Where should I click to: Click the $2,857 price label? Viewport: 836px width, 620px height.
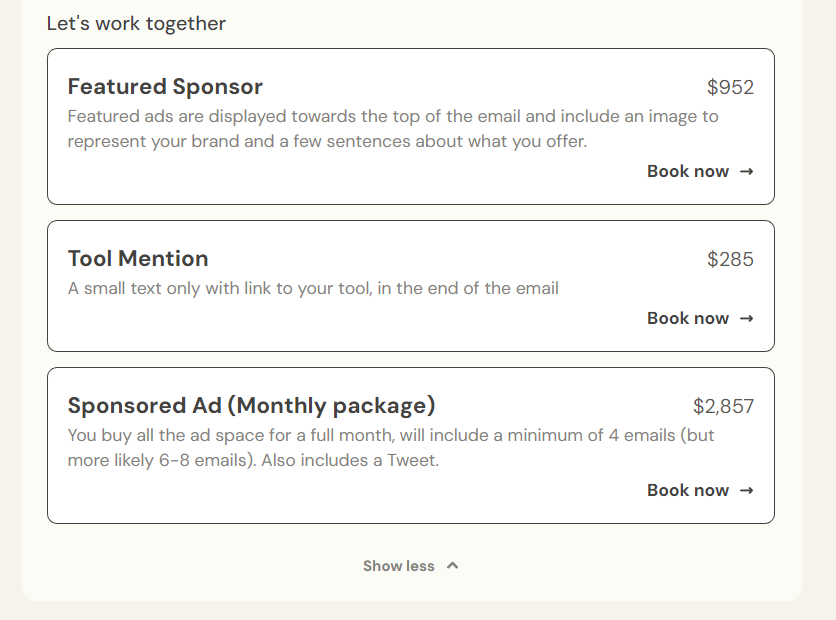723,406
